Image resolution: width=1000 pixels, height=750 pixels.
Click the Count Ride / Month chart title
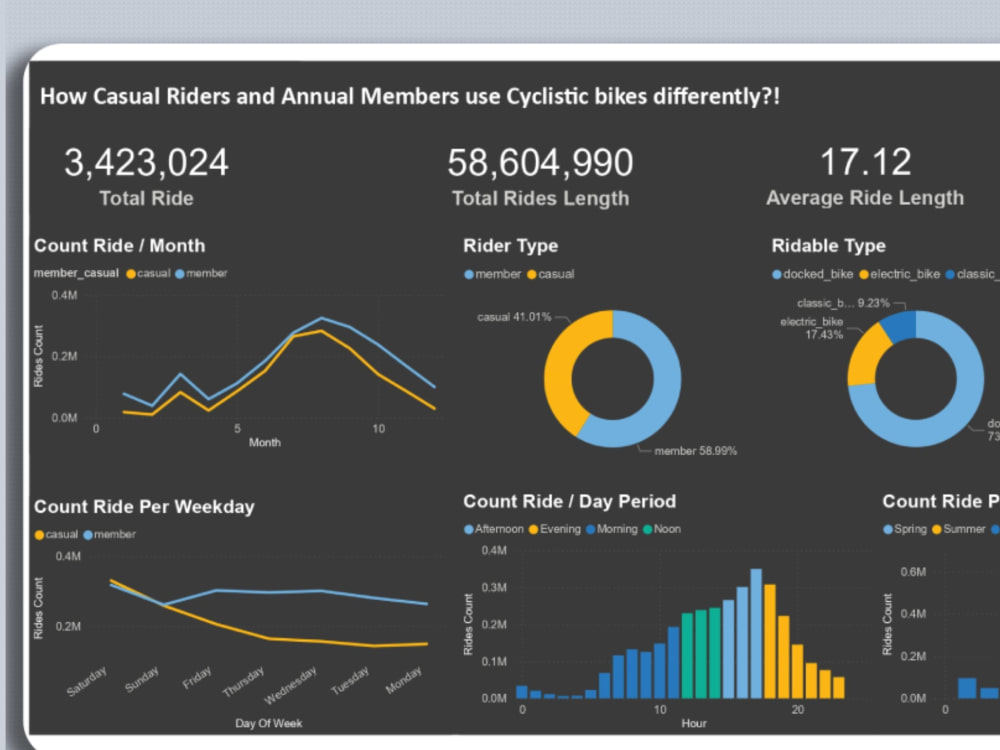(120, 245)
